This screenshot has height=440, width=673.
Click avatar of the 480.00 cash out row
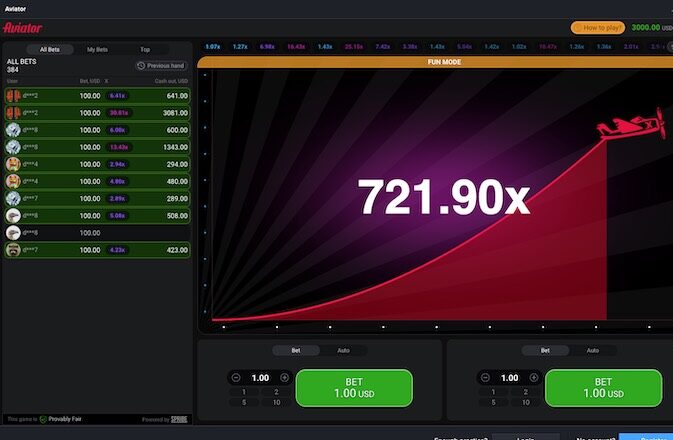click(13, 182)
